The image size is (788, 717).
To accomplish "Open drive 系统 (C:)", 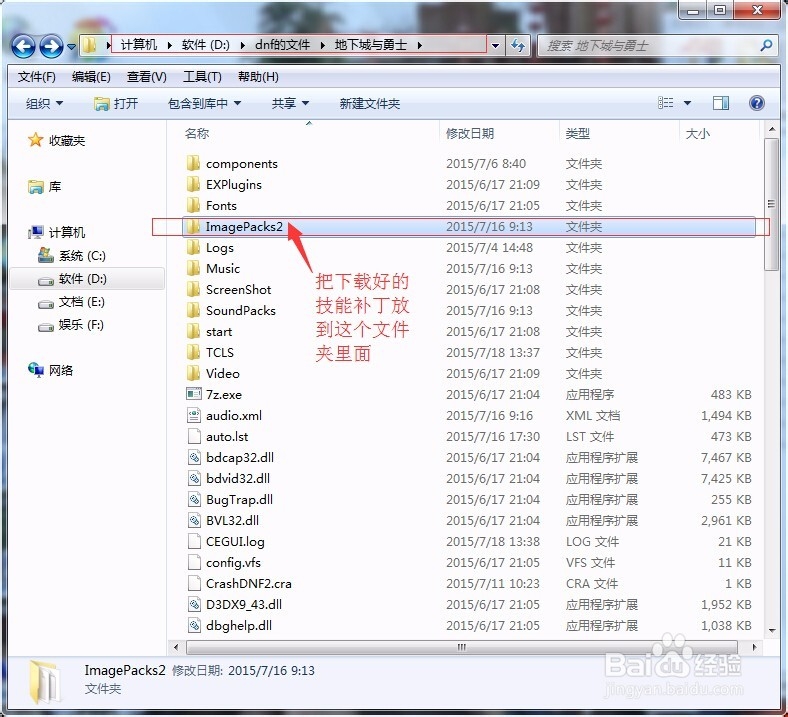I will (72, 255).
